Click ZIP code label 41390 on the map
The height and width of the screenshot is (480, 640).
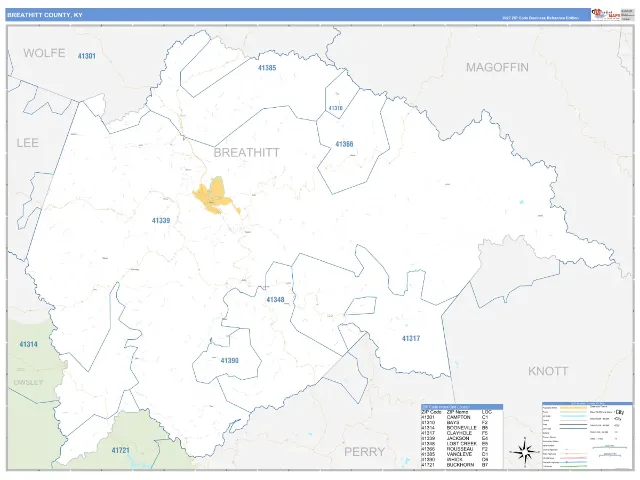pos(229,360)
